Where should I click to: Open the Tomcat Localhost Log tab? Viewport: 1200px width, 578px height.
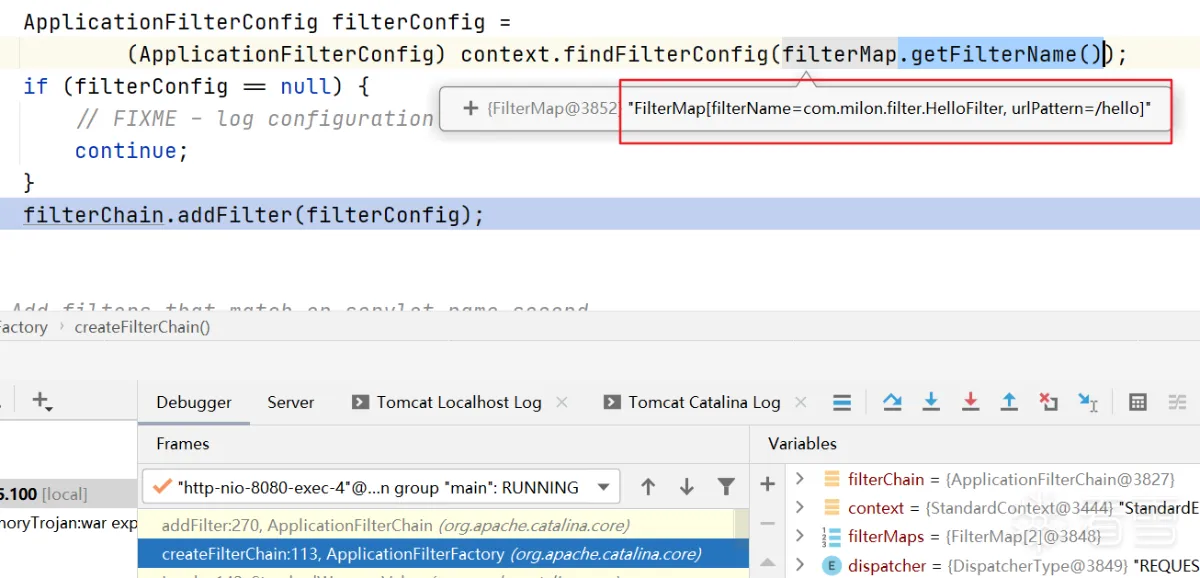pyautogui.click(x=459, y=402)
